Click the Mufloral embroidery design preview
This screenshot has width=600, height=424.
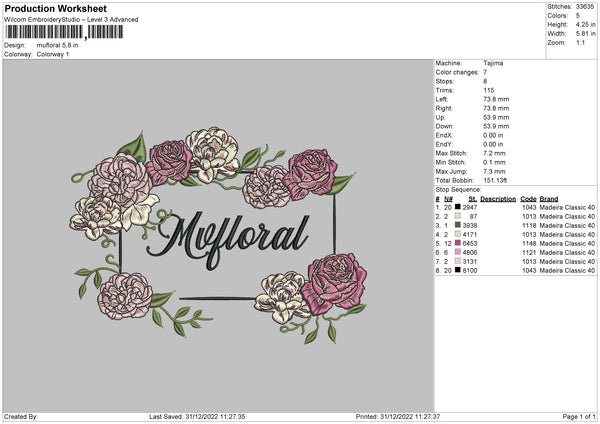[x=218, y=234]
